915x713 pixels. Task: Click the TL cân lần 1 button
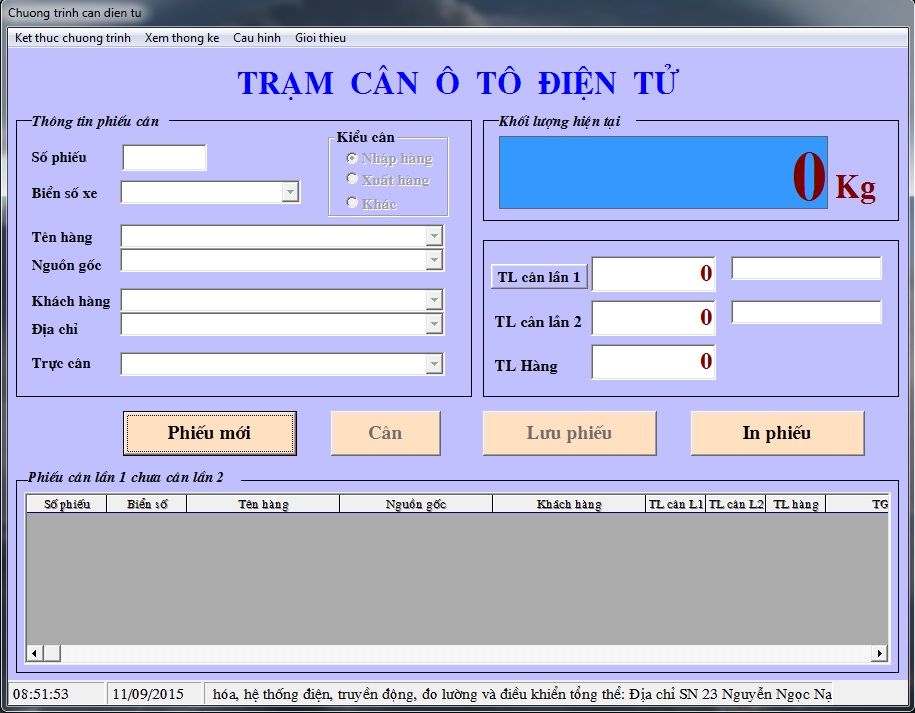[x=539, y=277]
